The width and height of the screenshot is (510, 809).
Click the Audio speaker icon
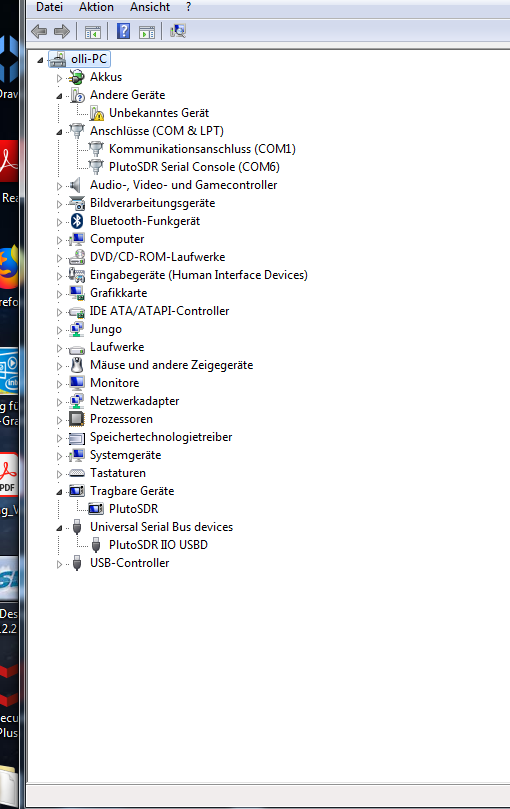[x=76, y=185]
